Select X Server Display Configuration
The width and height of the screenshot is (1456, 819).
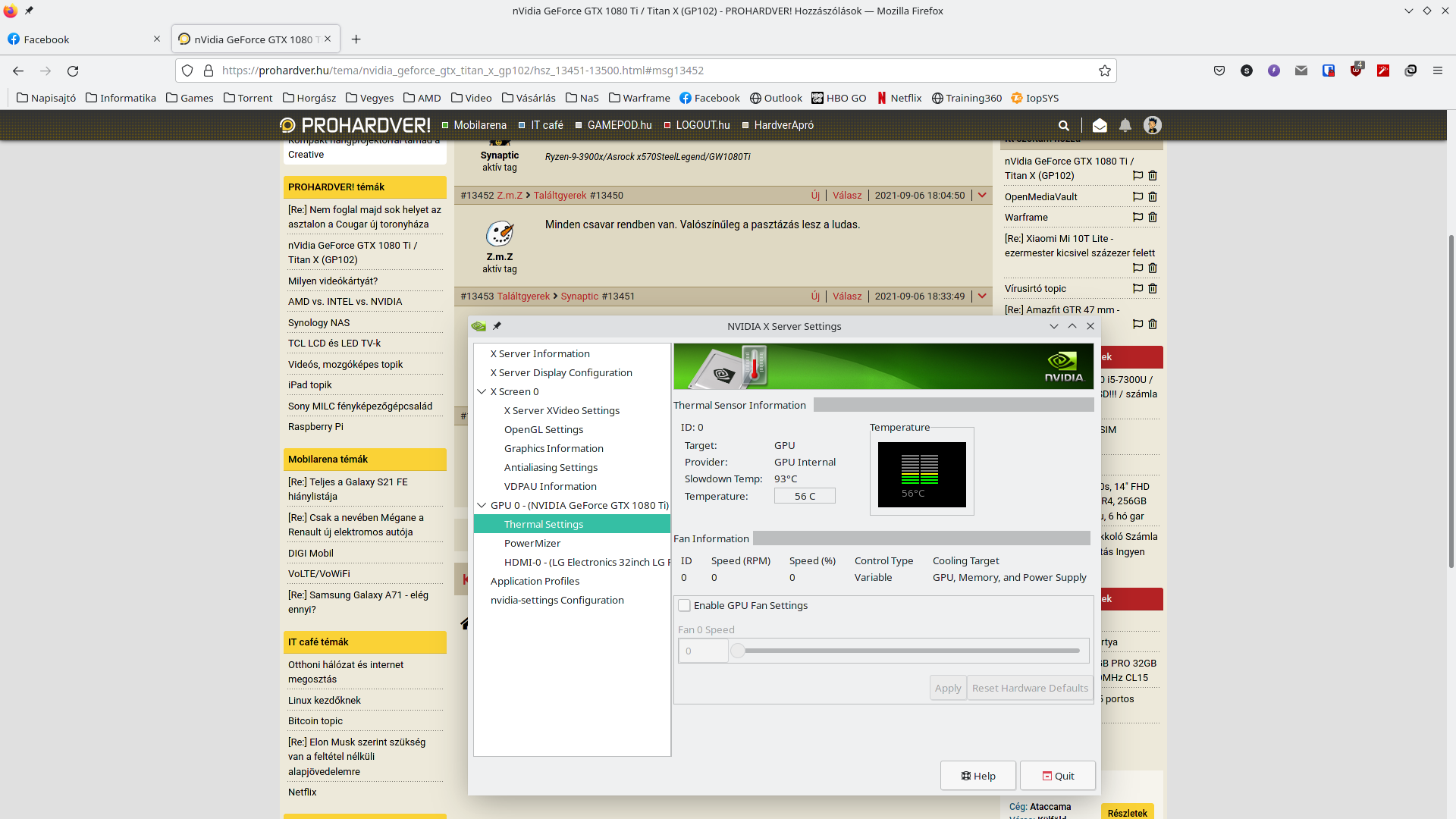point(561,372)
